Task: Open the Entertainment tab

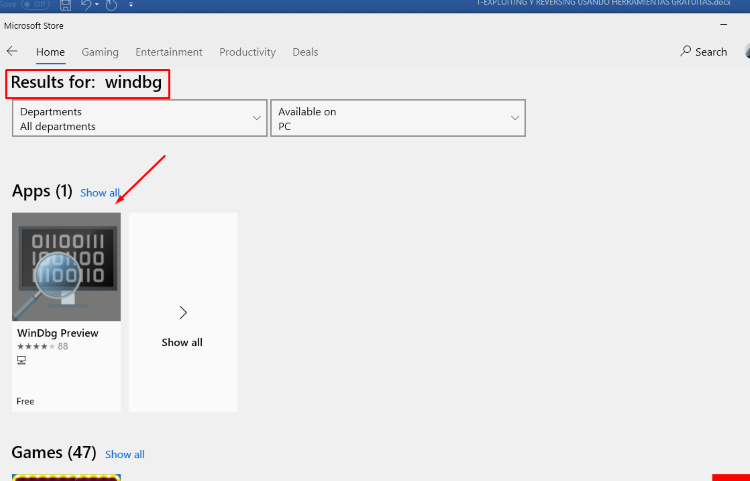Action: coord(169,52)
